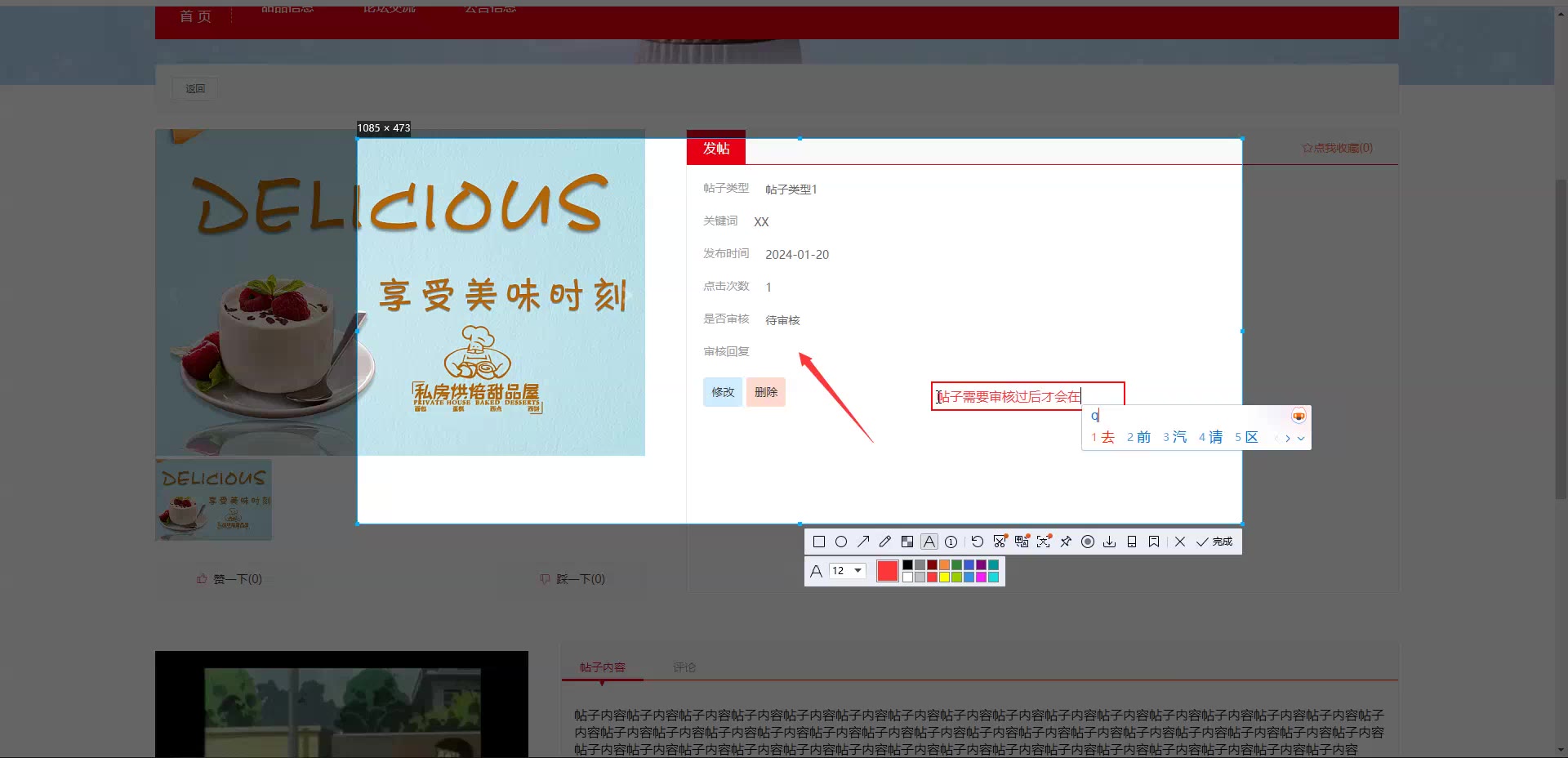Click the 修改 edit button

click(x=723, y=392)
